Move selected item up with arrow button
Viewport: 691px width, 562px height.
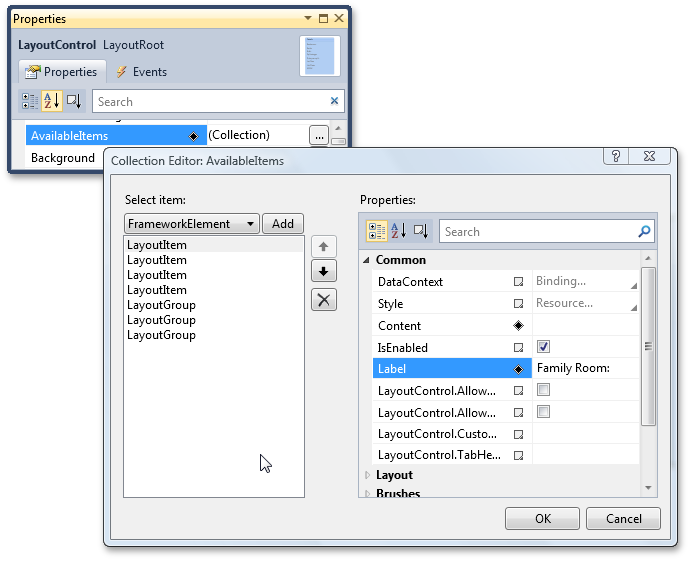323,246
